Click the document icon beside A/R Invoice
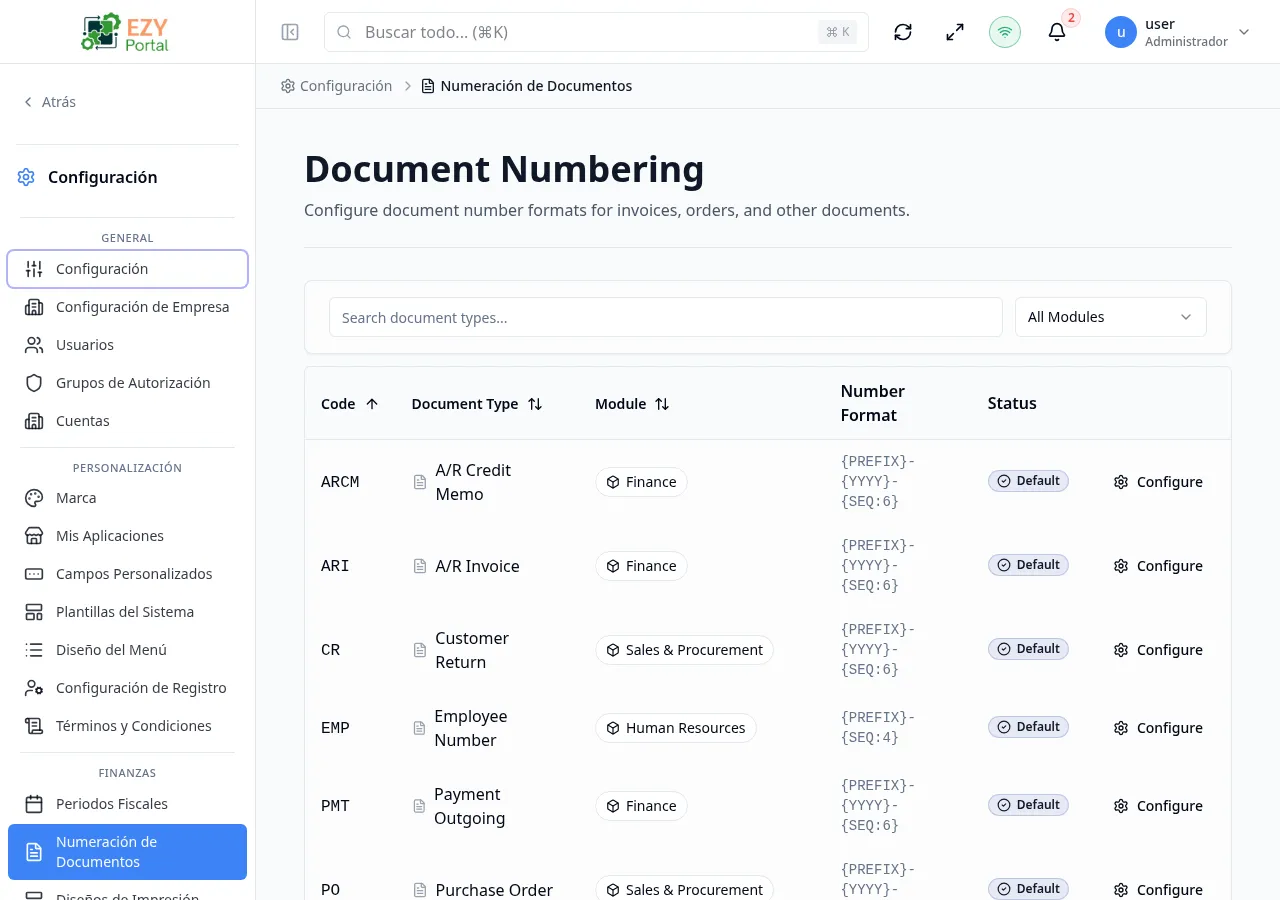 [x=420, y=566]
